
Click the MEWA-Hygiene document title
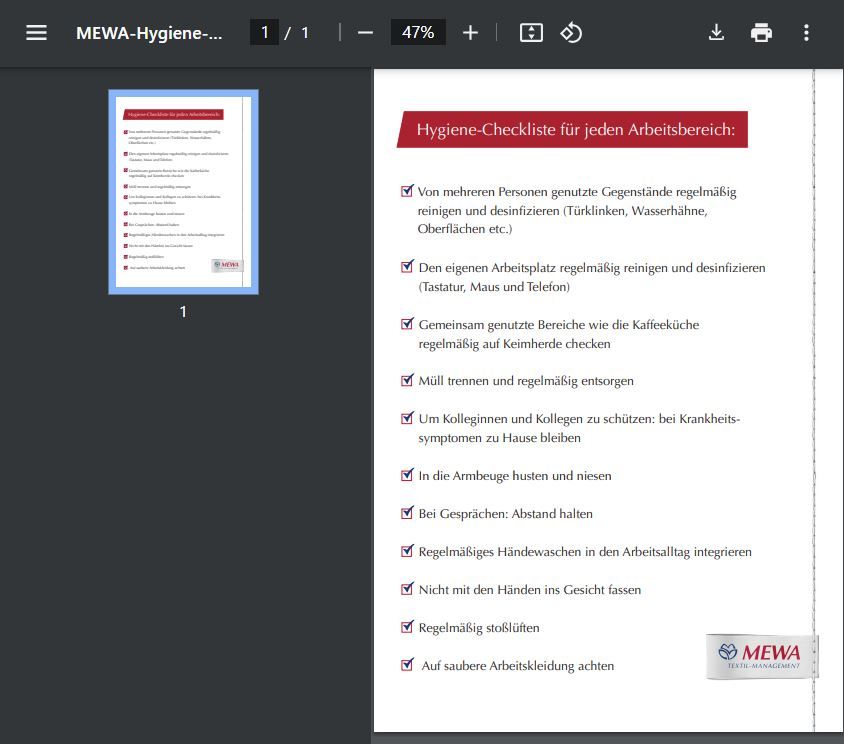point(149,32)
